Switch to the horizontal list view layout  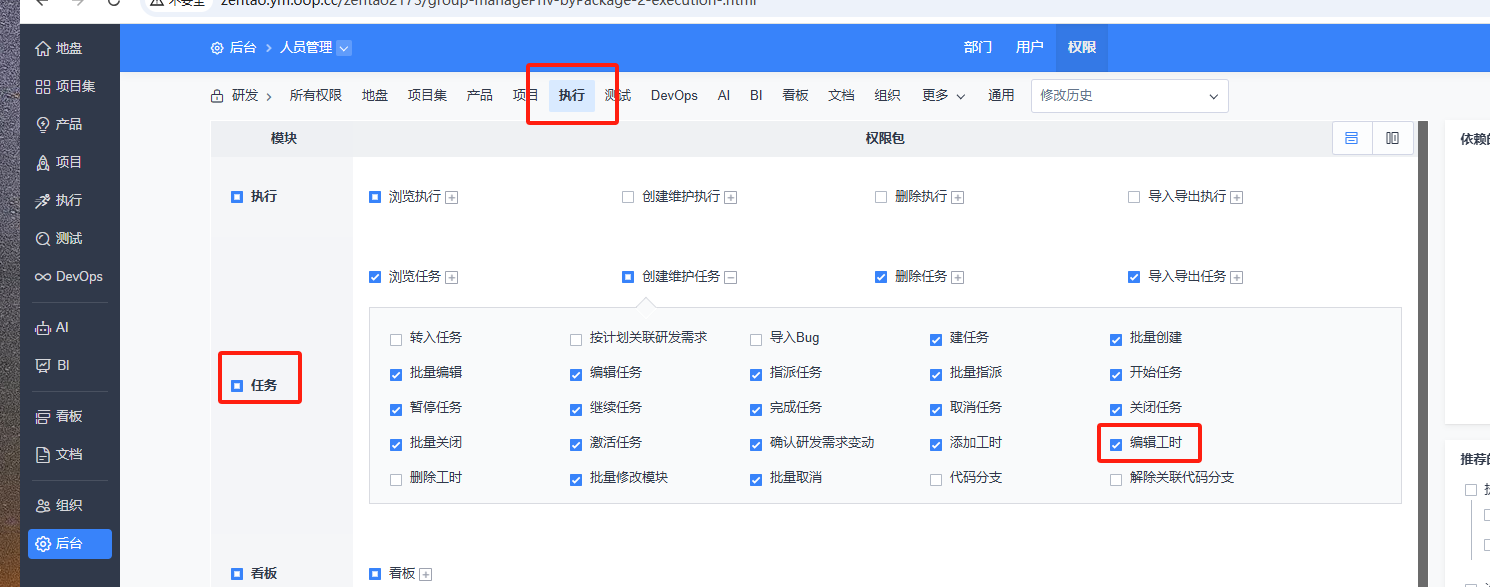click(x=1352, y=138)
